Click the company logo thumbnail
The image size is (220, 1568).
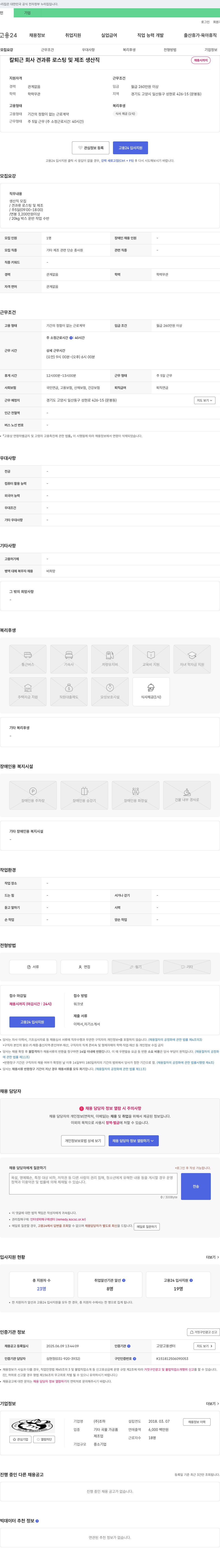tap(32, 1425)
